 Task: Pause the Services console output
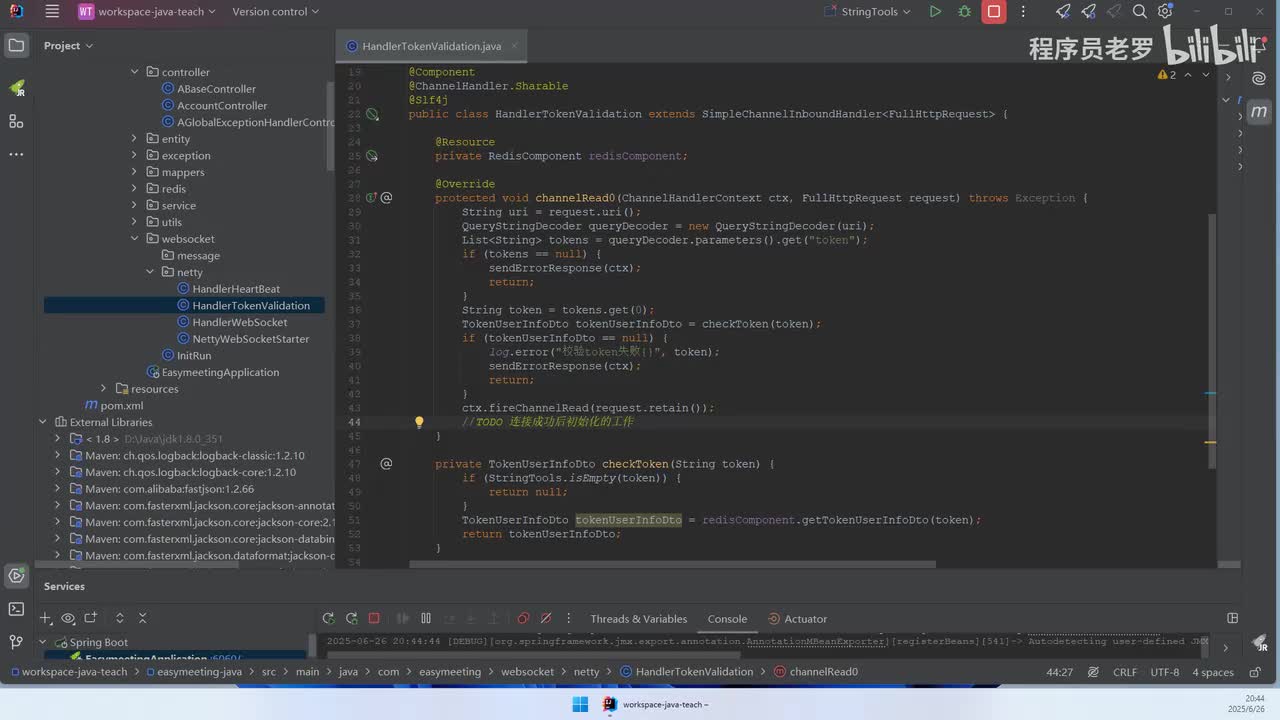426,619
